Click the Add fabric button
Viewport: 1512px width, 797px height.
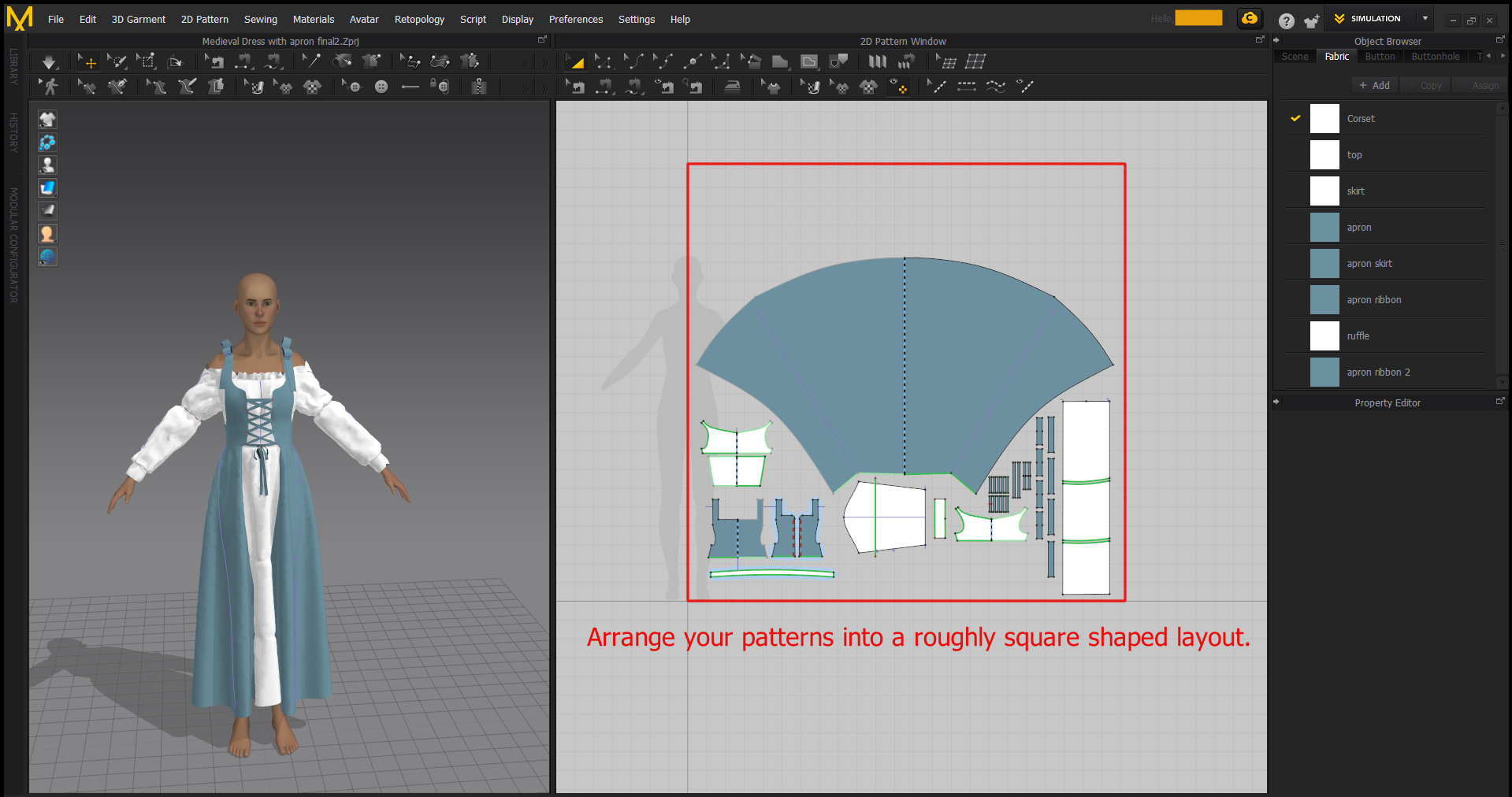pyautogui.click(x=1374, y=85)
